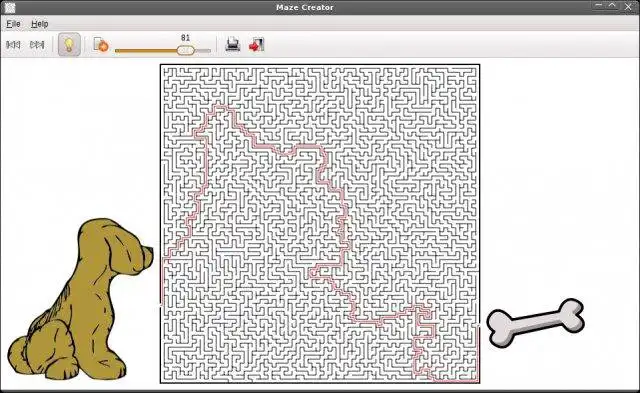Click the slider value 81 label

coord(185,38)
